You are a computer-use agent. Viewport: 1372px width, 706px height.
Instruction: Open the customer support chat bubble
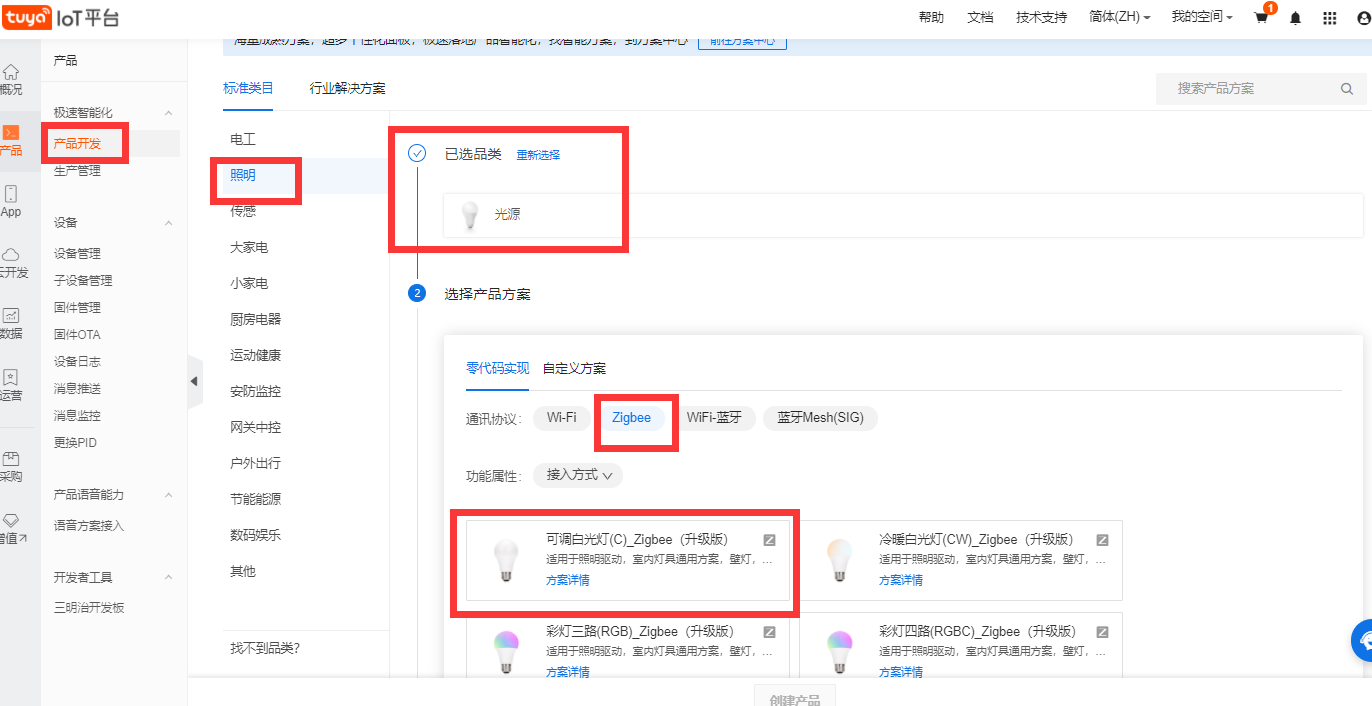(x=1361, y=640)
